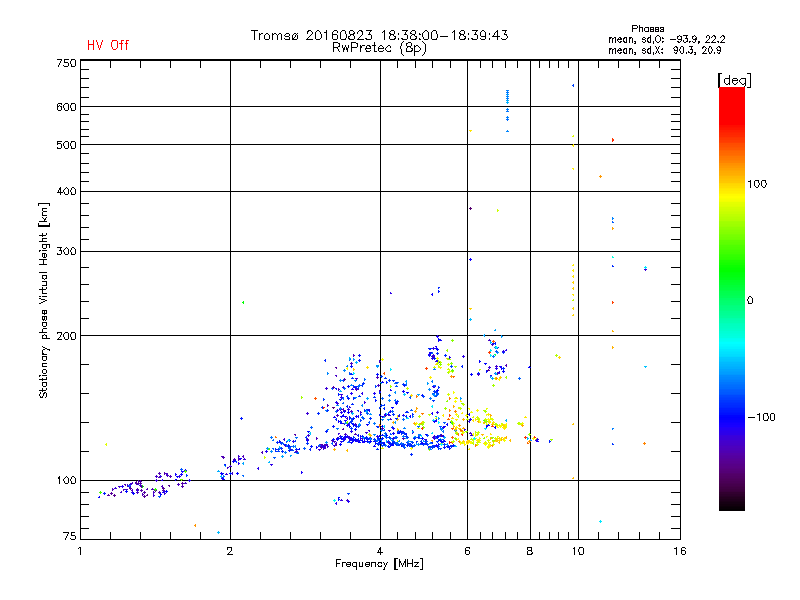800x600 pixels.
Task: Click the frequency axis tick label "4"
Action: coord(380,551)
